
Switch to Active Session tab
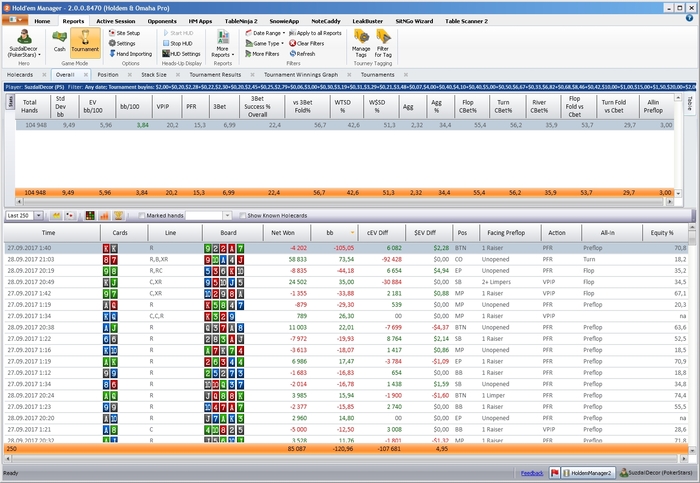click(116, 21)
